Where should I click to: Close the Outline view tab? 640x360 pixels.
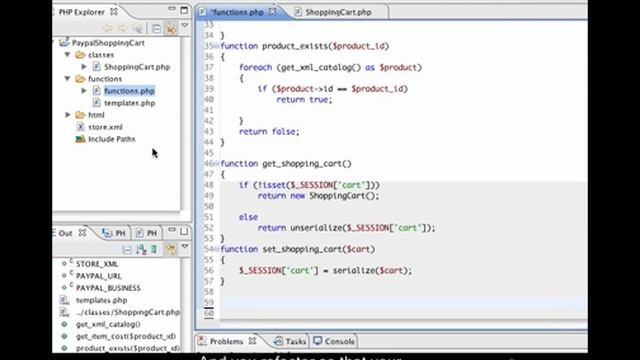coord(82,233)
